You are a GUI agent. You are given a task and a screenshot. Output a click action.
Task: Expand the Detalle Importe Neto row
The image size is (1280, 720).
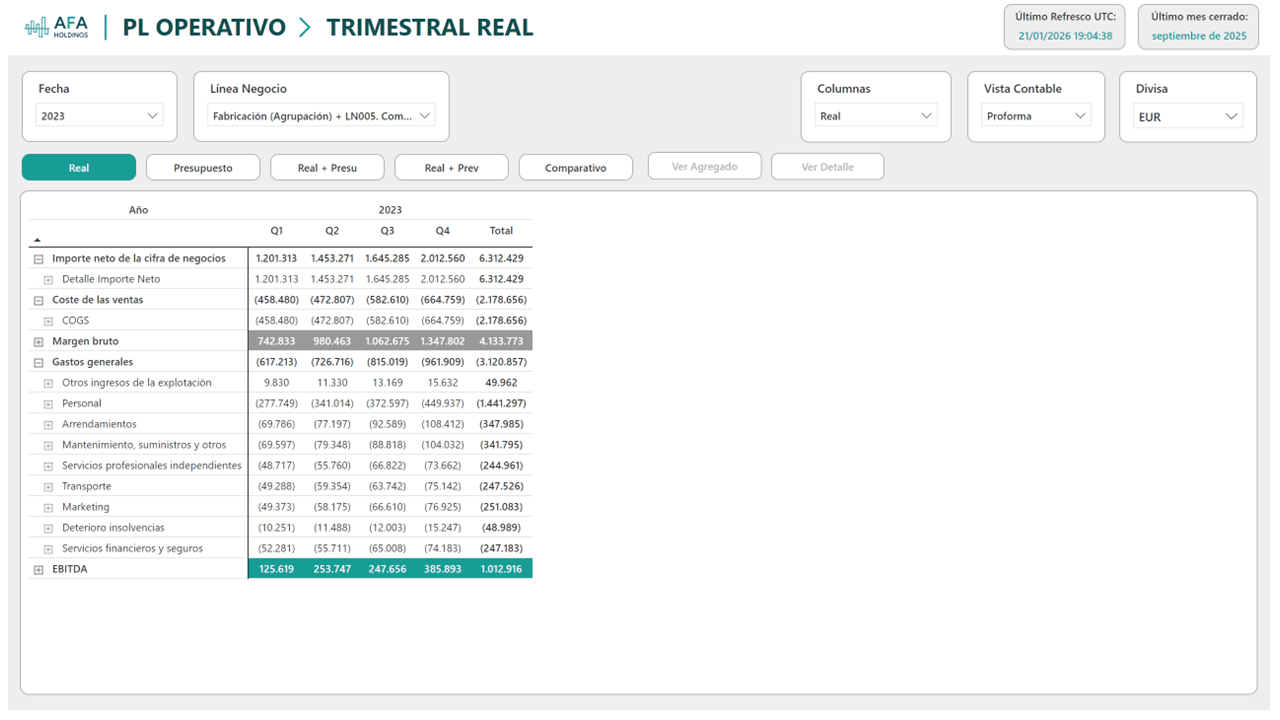[x=48, y=280]
